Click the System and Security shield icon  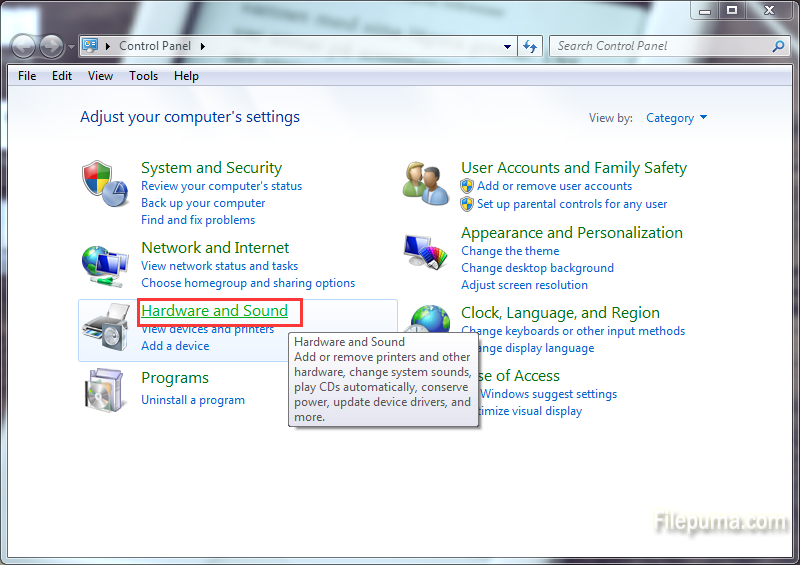[x=104, y=183]
